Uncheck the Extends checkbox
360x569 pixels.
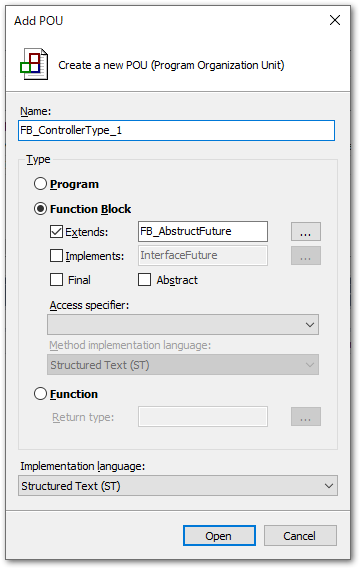pyautogui.click(x=56, y=232)
